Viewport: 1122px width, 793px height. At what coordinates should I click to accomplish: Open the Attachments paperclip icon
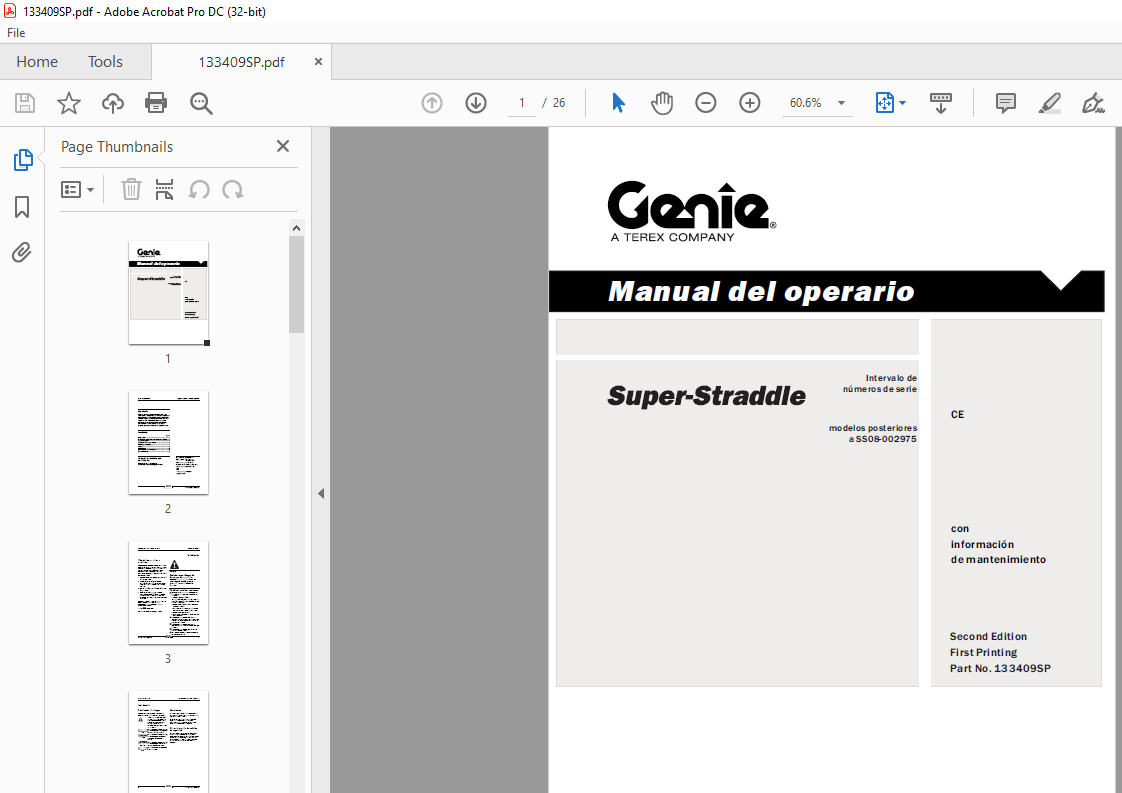point(22,253)
